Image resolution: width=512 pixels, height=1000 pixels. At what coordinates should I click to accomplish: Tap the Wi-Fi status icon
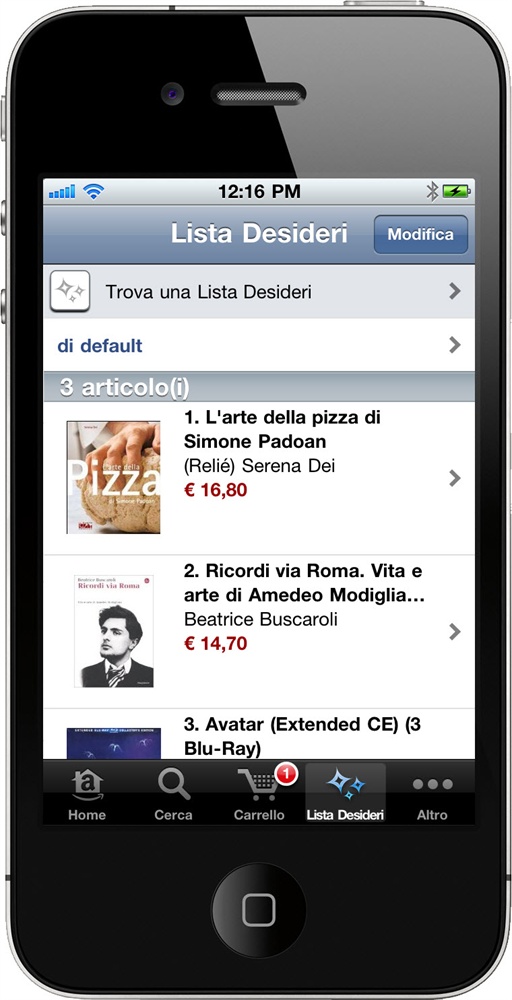[x=94, y=191]
